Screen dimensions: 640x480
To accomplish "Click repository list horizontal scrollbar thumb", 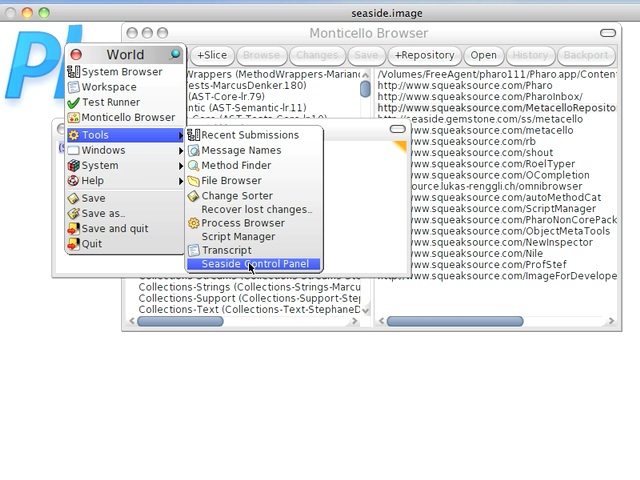I will pyautogui.click(x=455, y=321).
